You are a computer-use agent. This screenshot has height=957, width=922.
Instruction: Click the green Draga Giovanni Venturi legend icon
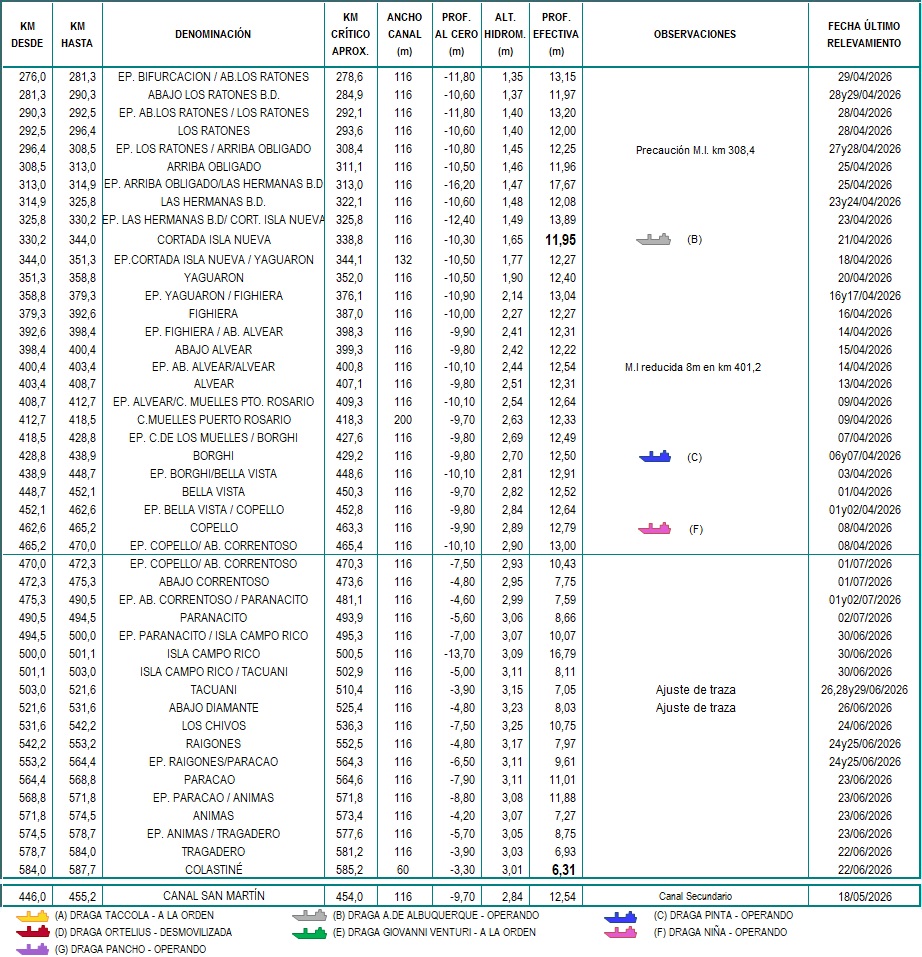tap(309, 933)
